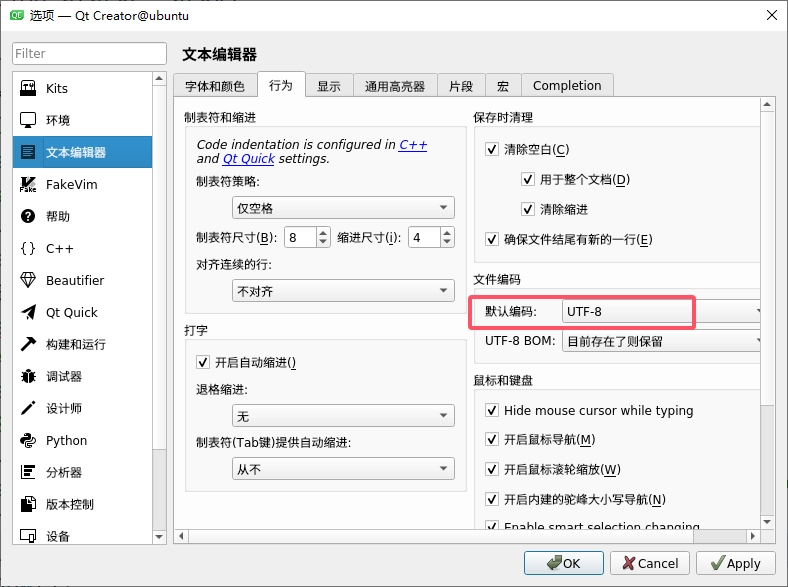
Task: Select the Beautifier diamond icon
Action: tap(28, 281)
